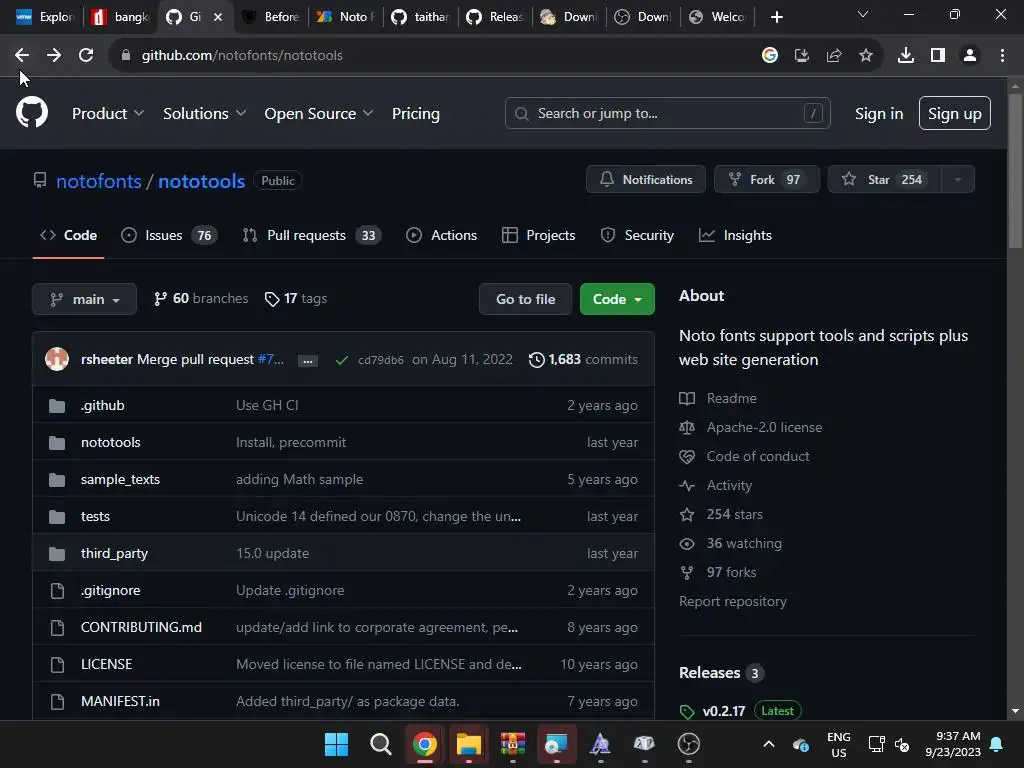Go back with the browser back arrow
The image size is (1024, 768).
pos(22,56)
